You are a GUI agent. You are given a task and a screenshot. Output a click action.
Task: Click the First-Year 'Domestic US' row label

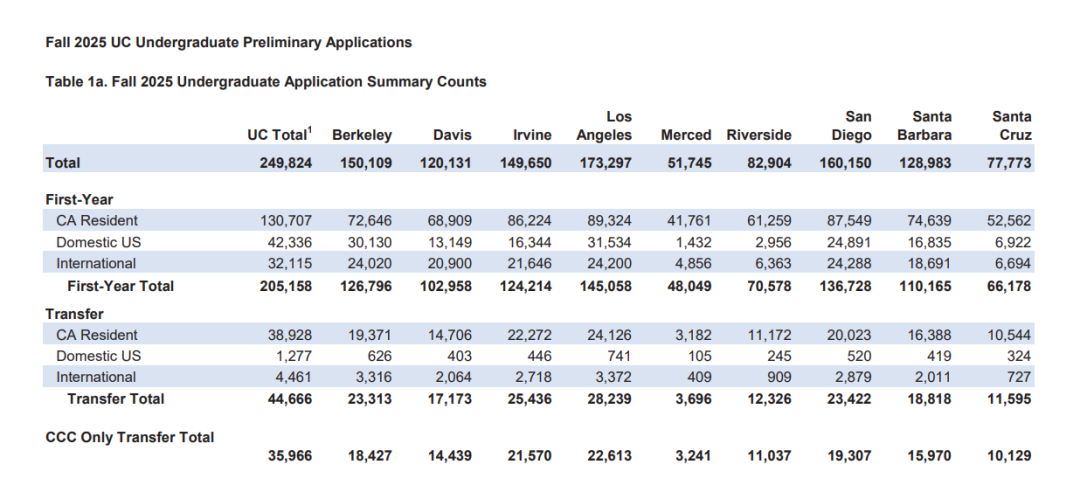[98, 242]
